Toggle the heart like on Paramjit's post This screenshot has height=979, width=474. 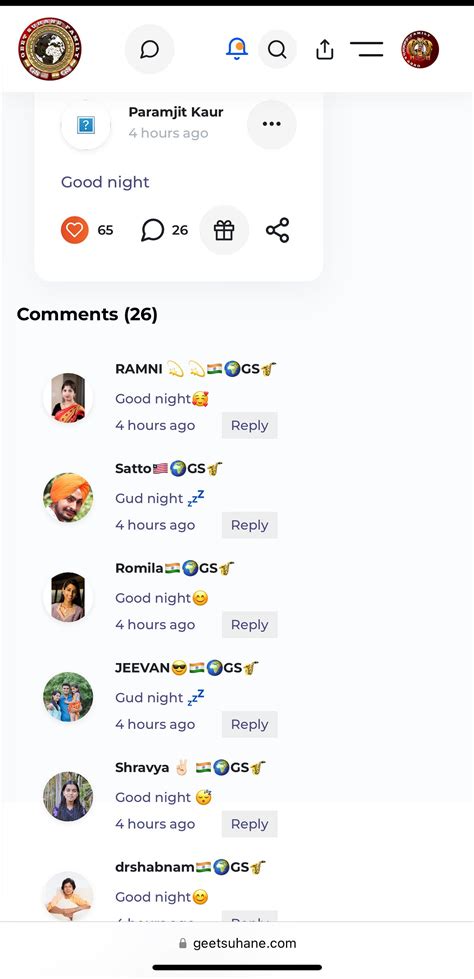(74, 230)
